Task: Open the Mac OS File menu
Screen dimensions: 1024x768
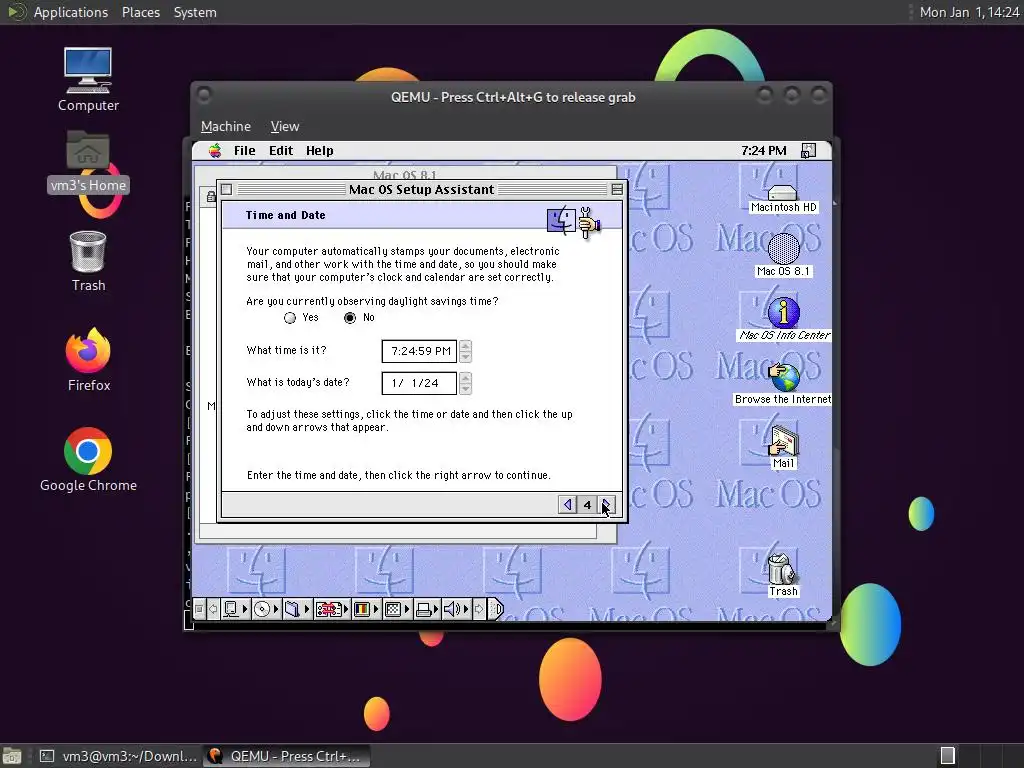Action: click(245, 151)
